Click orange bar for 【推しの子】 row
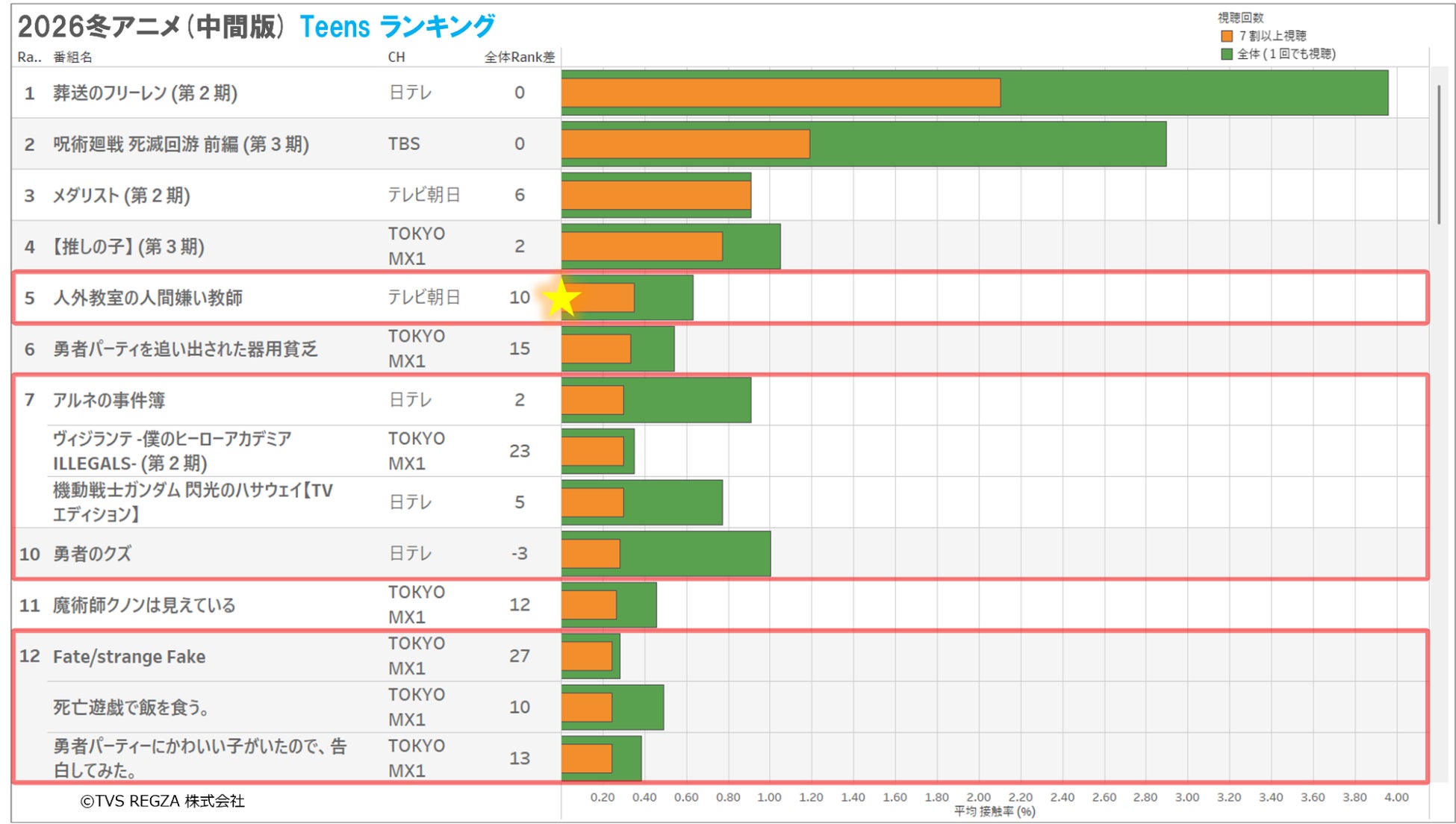This screenshot has width=1456, height=824. tap(642, 246)
